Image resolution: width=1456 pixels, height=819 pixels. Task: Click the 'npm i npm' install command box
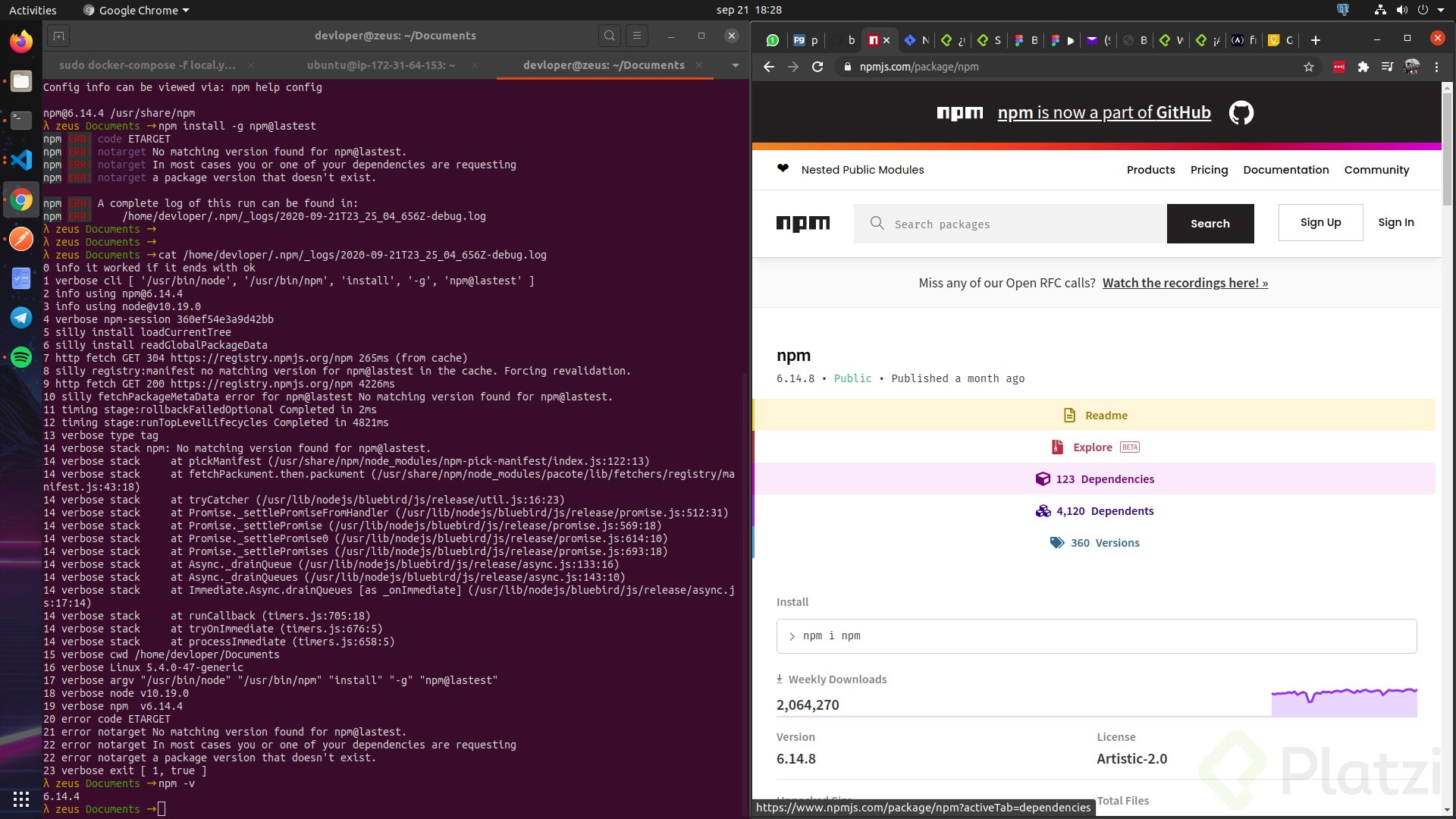[x=1096, y=635]
